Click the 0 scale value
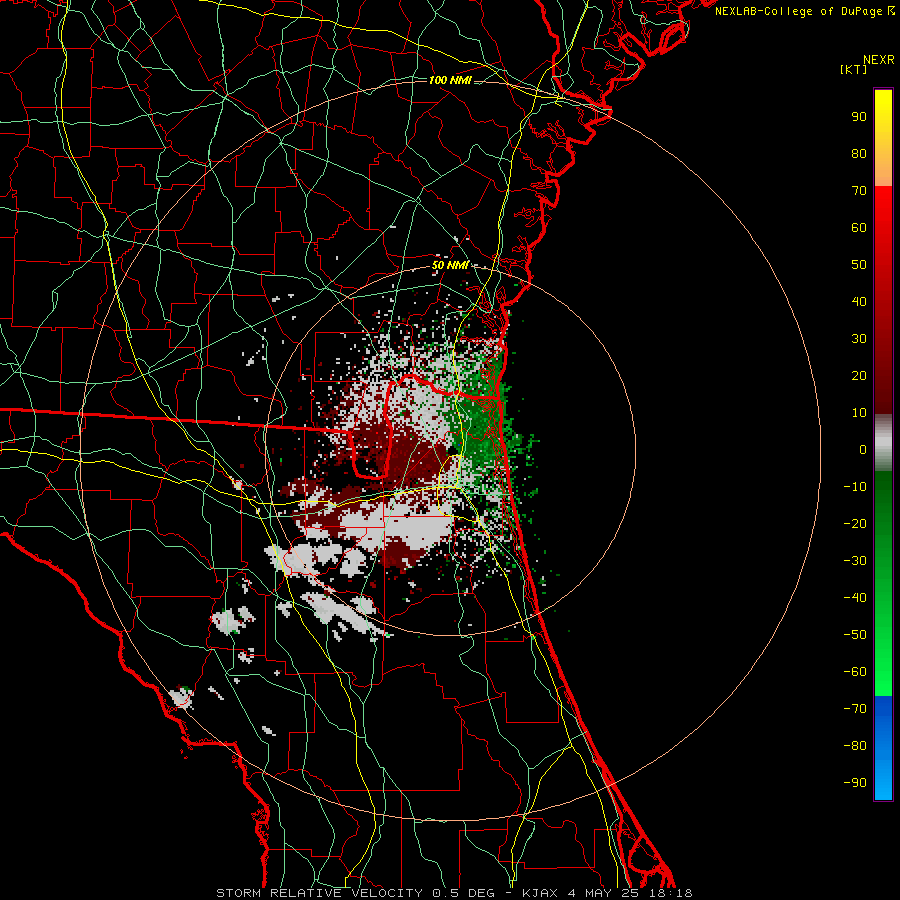This screenshot has width=900, height=900. pyautogui.click(x=863, y=450)
